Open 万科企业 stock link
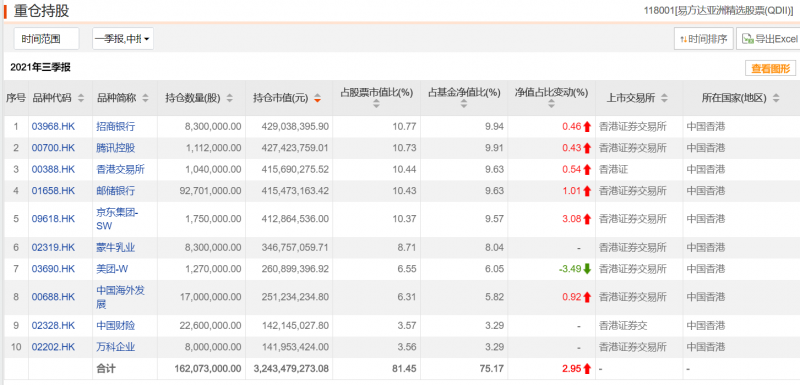The width and height of the screenshot is (800, 385). click(x=116, y=347)
